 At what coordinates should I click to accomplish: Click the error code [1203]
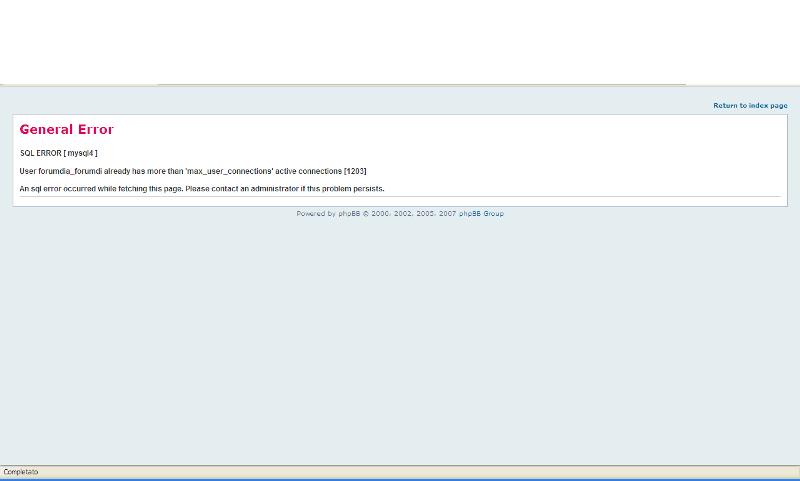(355, 171)
